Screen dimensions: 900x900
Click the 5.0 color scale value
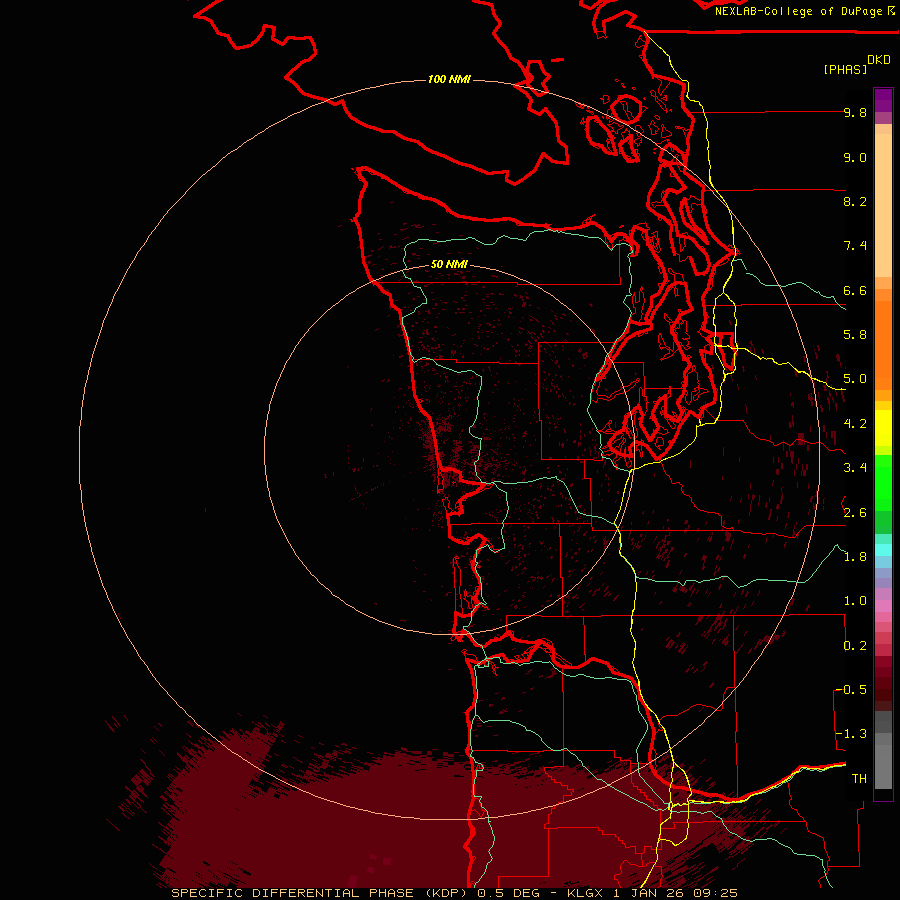click(855, 379)
